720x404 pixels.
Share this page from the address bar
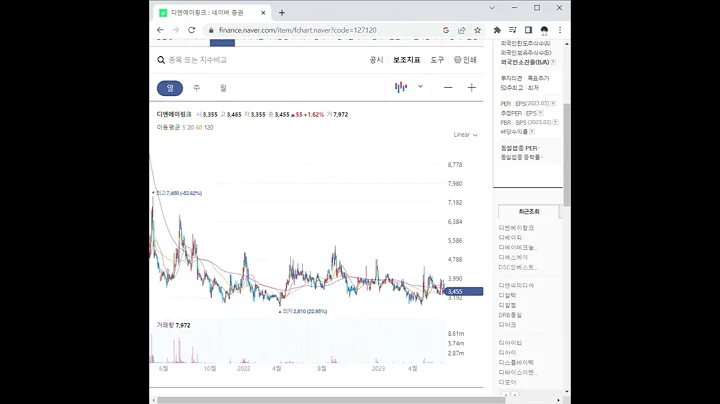pos(461,30)
